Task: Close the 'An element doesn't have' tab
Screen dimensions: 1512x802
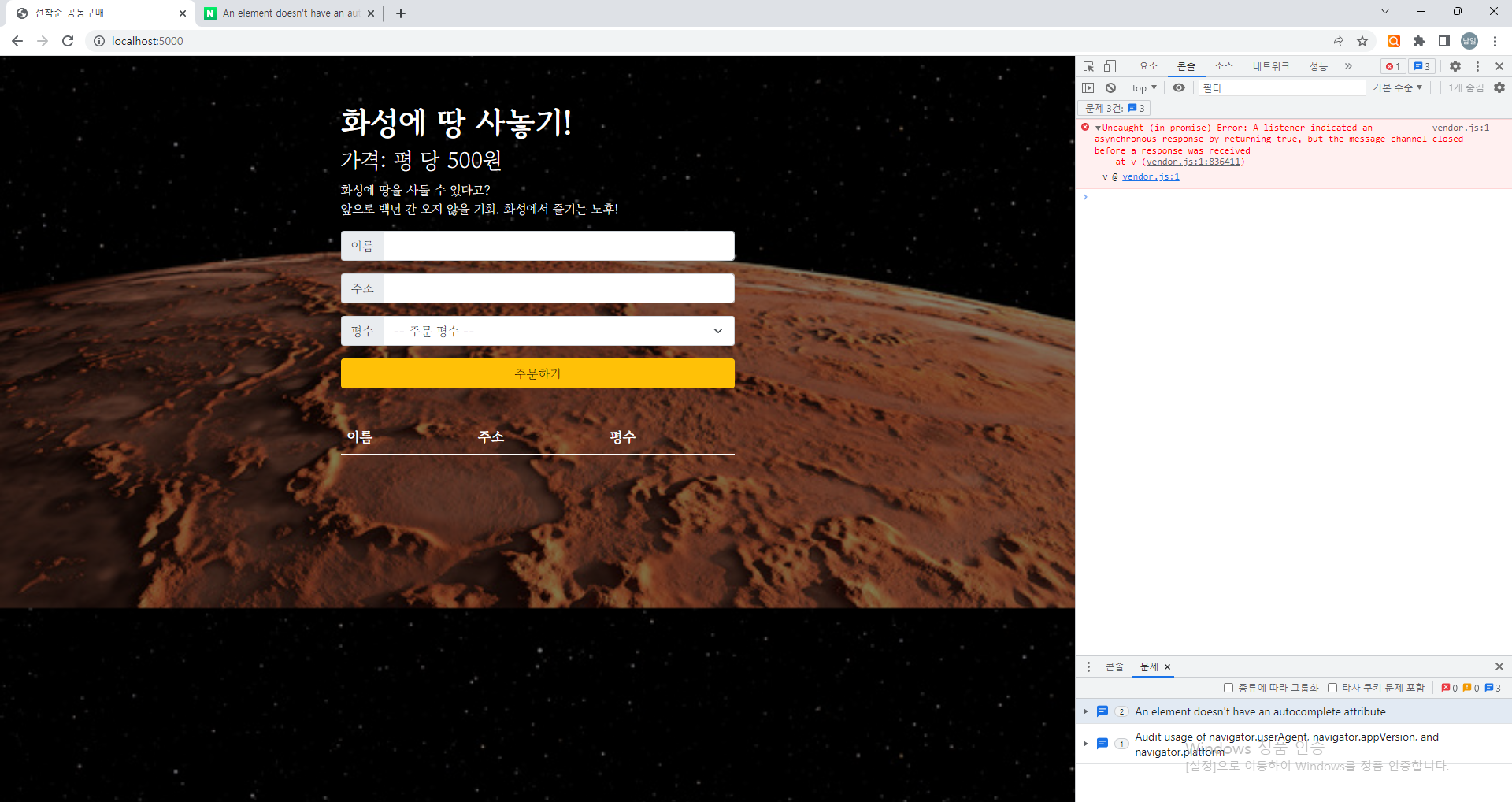Action: [371, 13]
